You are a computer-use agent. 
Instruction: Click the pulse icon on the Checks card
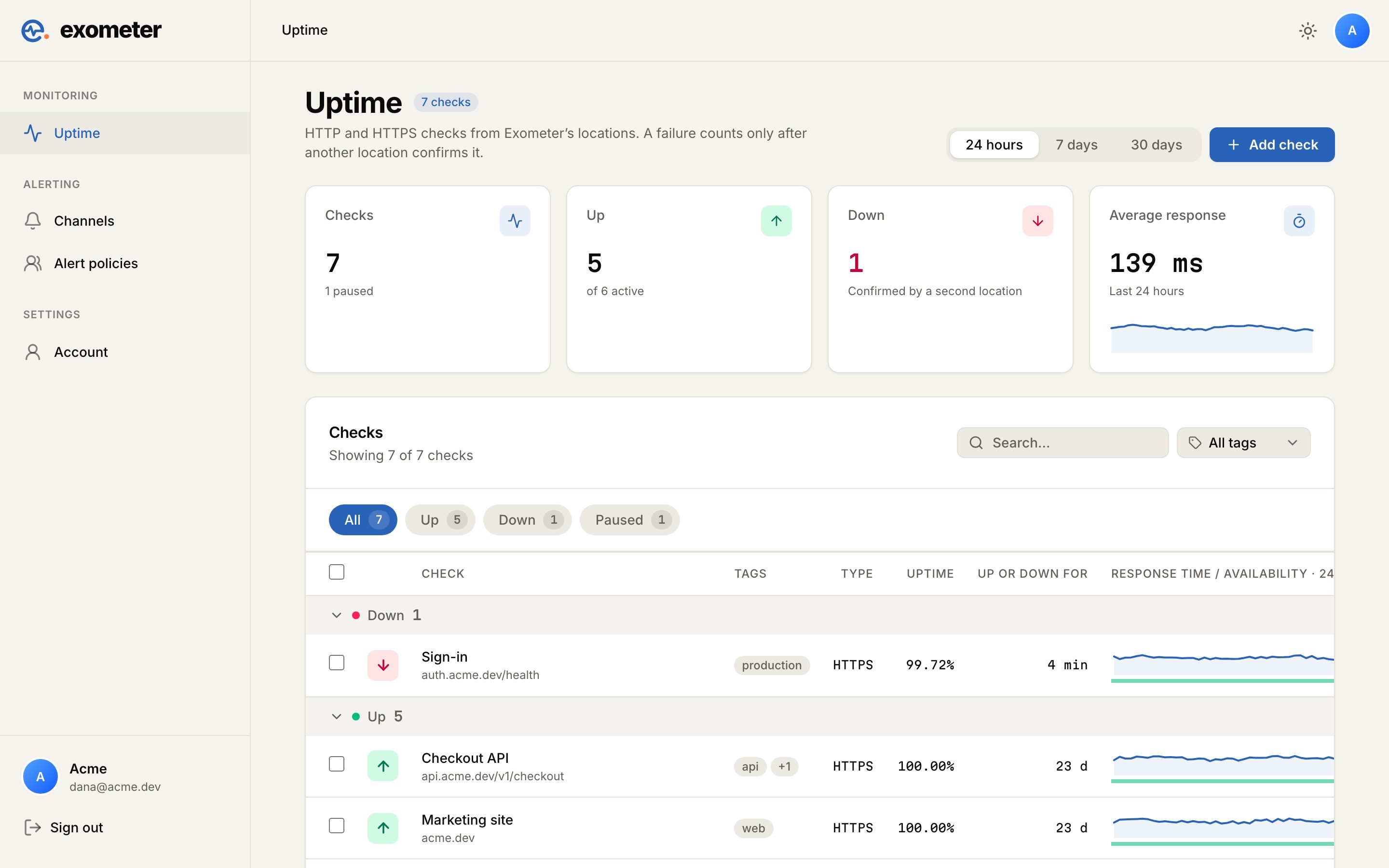click(515, 221)
